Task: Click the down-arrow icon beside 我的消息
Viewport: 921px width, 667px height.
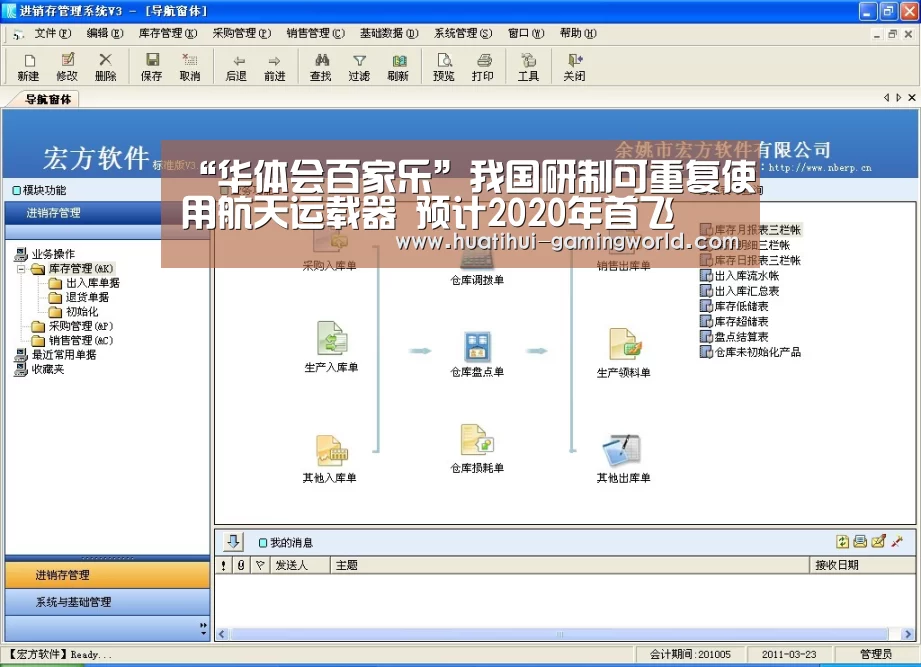Action: tap(233, 541)
